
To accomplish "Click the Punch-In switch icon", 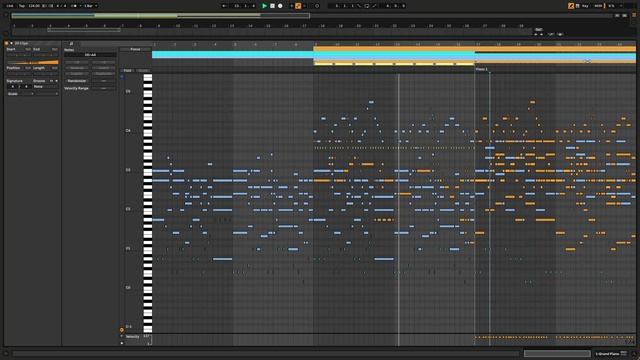I will tap(359, 6).
